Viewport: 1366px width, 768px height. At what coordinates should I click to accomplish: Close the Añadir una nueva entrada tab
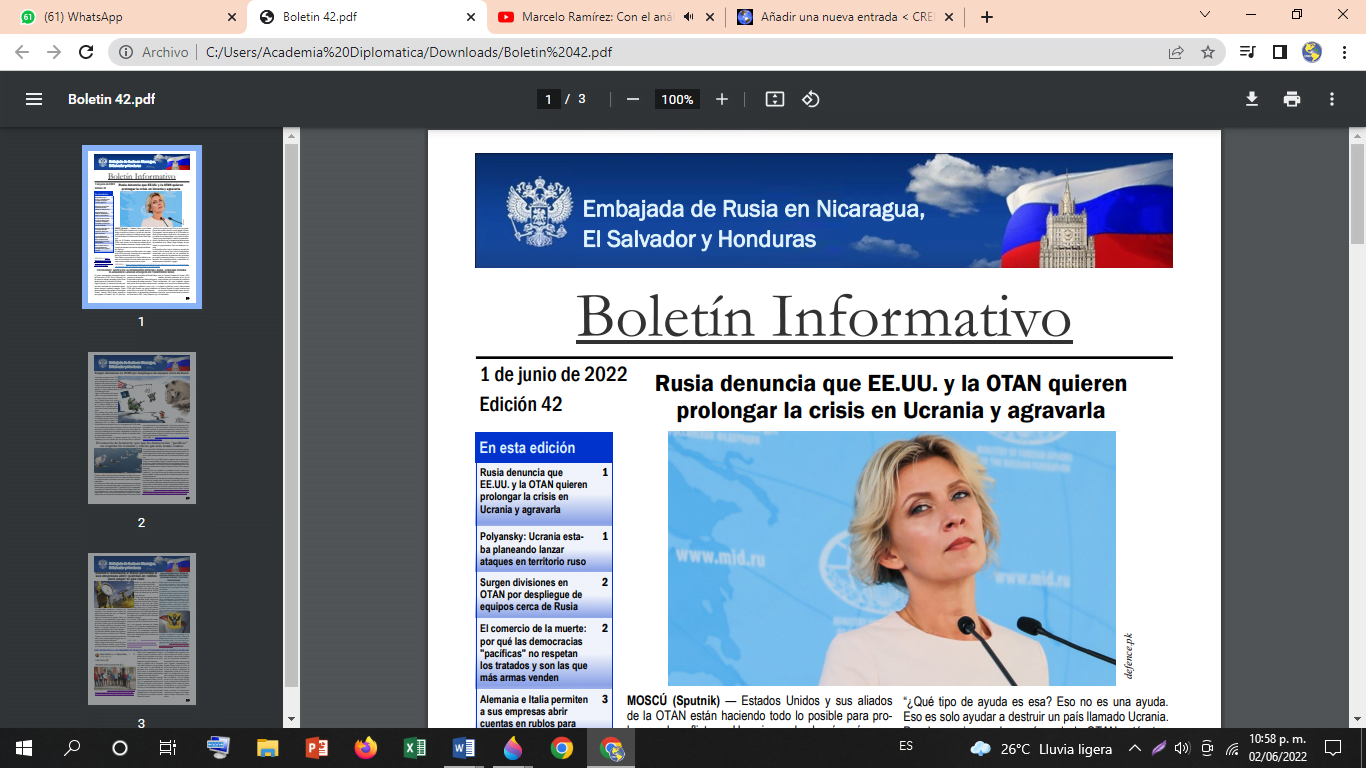(950, 17)
